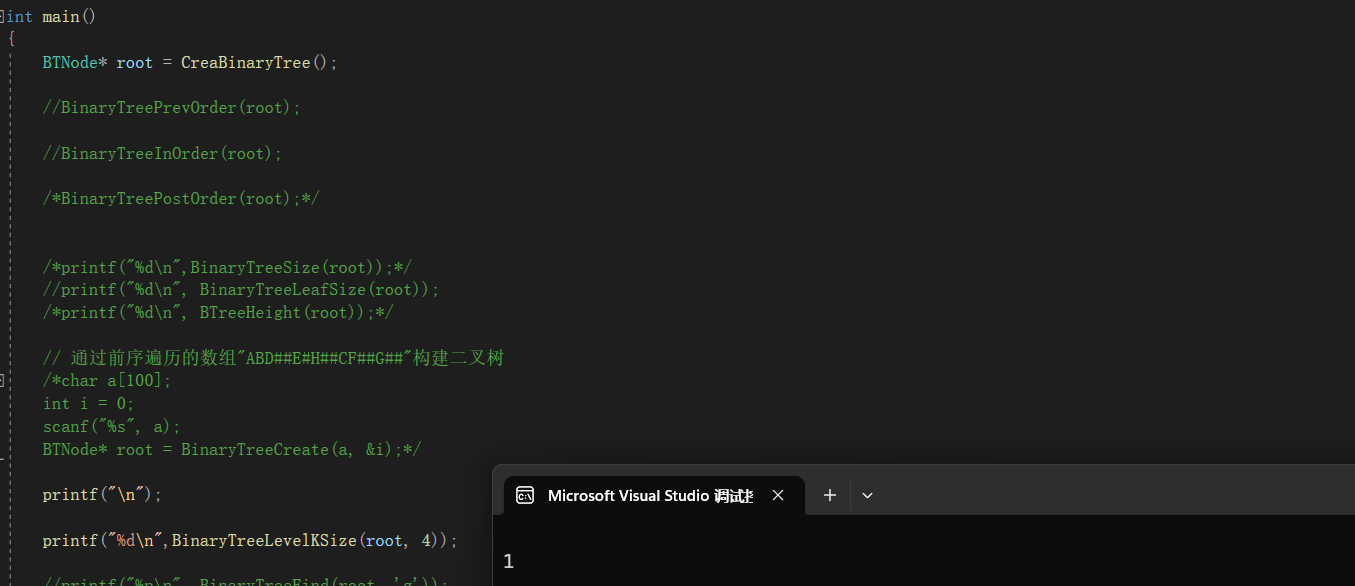Place cursor on //BinaryTreeInOrder(root); line
This screenshot has height=586, width=1355.
click(162, 153)
